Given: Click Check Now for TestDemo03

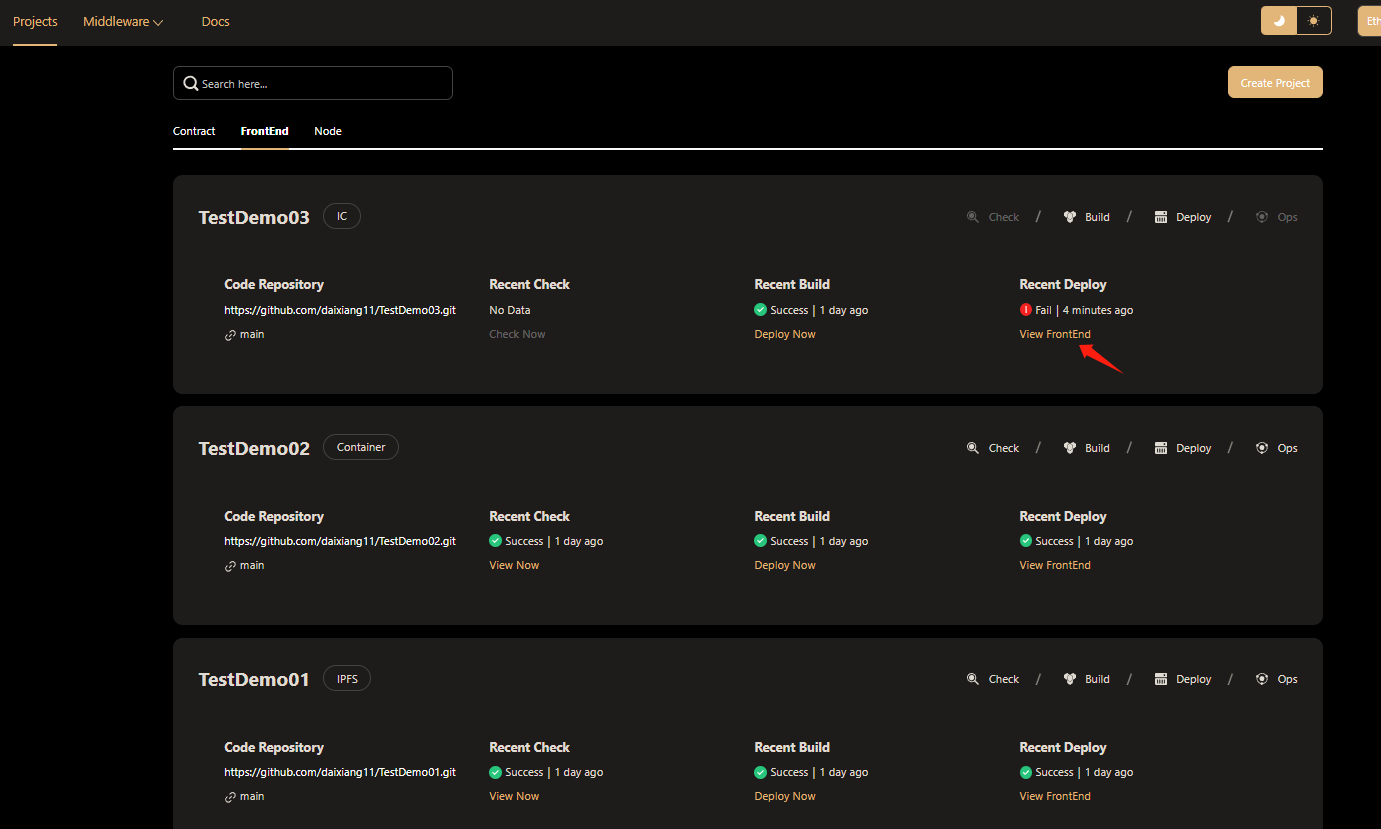Looking at the screenshot, I should 517,334.
